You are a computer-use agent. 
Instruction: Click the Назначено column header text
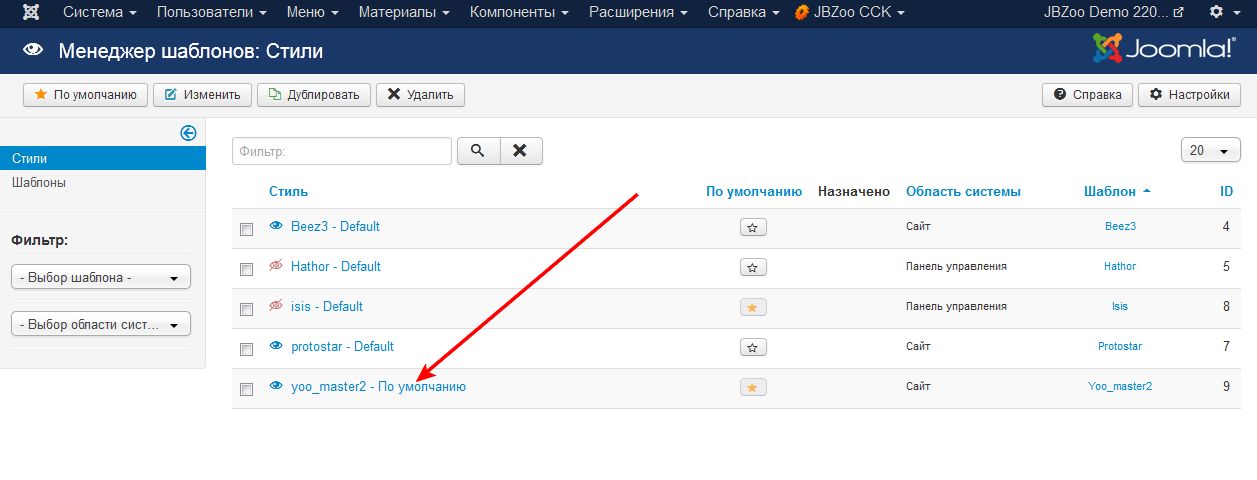854,191
